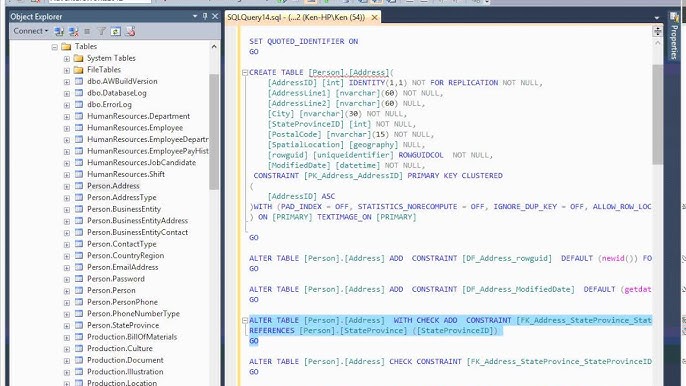Click the Connect Object Explorer icon
Image resolution: width=686 pixels, height=386 pixels.
[x=59, y=31]
